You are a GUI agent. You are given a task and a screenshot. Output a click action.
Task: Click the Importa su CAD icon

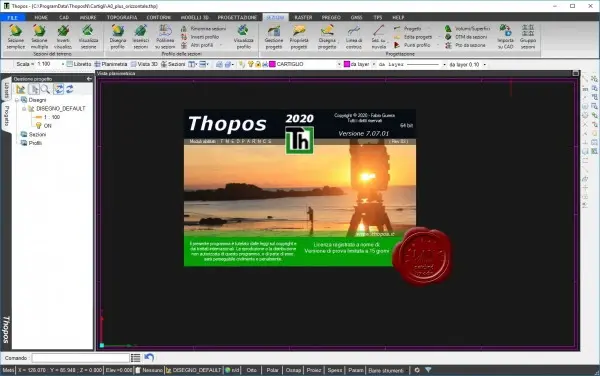pos(505,36)
